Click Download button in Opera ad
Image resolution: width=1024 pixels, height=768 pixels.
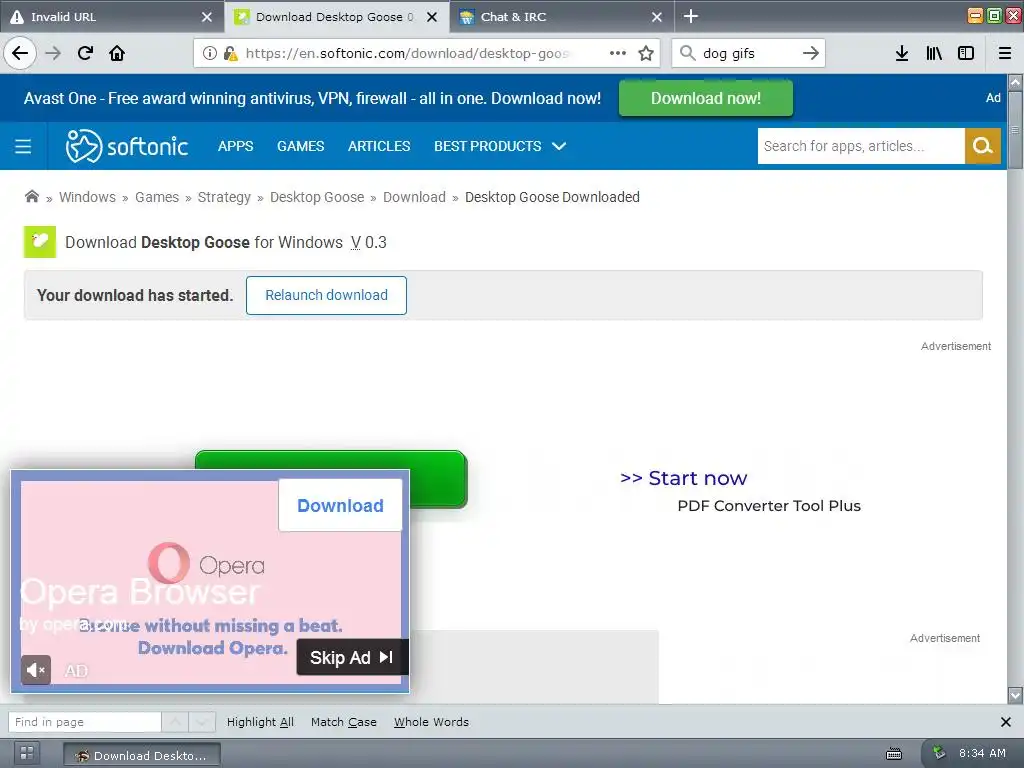[340, 505]
